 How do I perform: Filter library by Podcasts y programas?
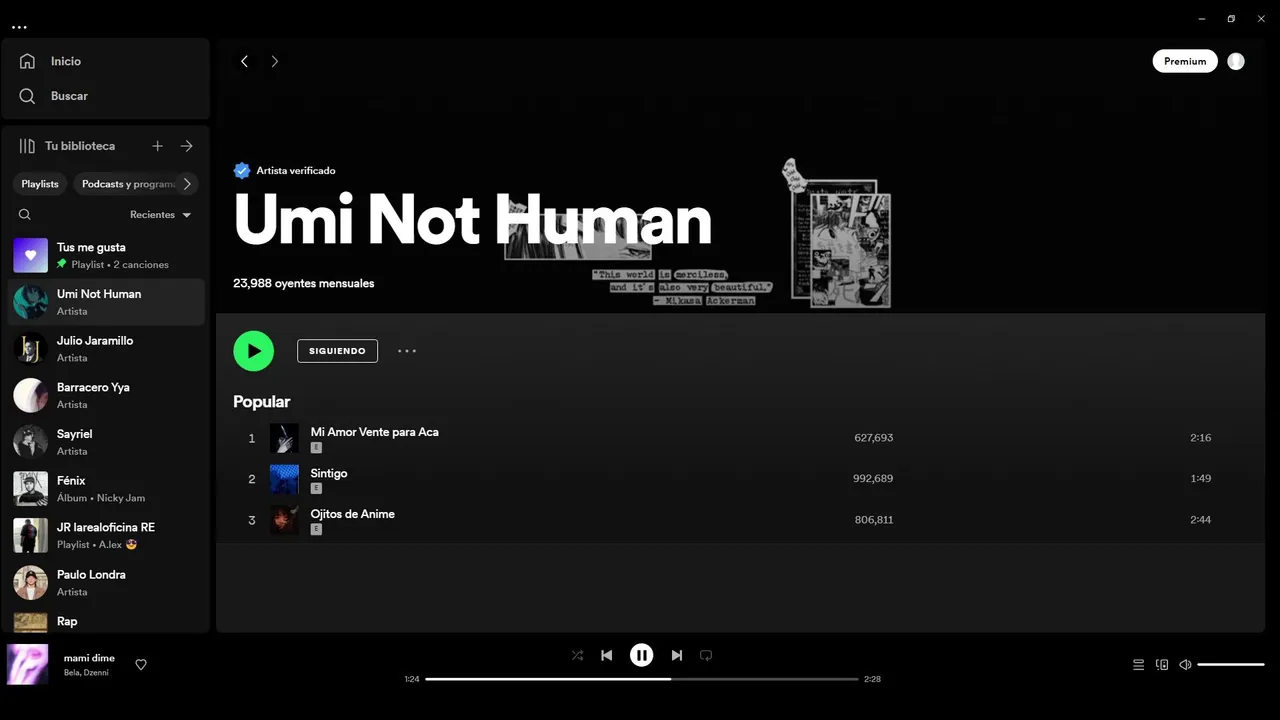point(127,184)
